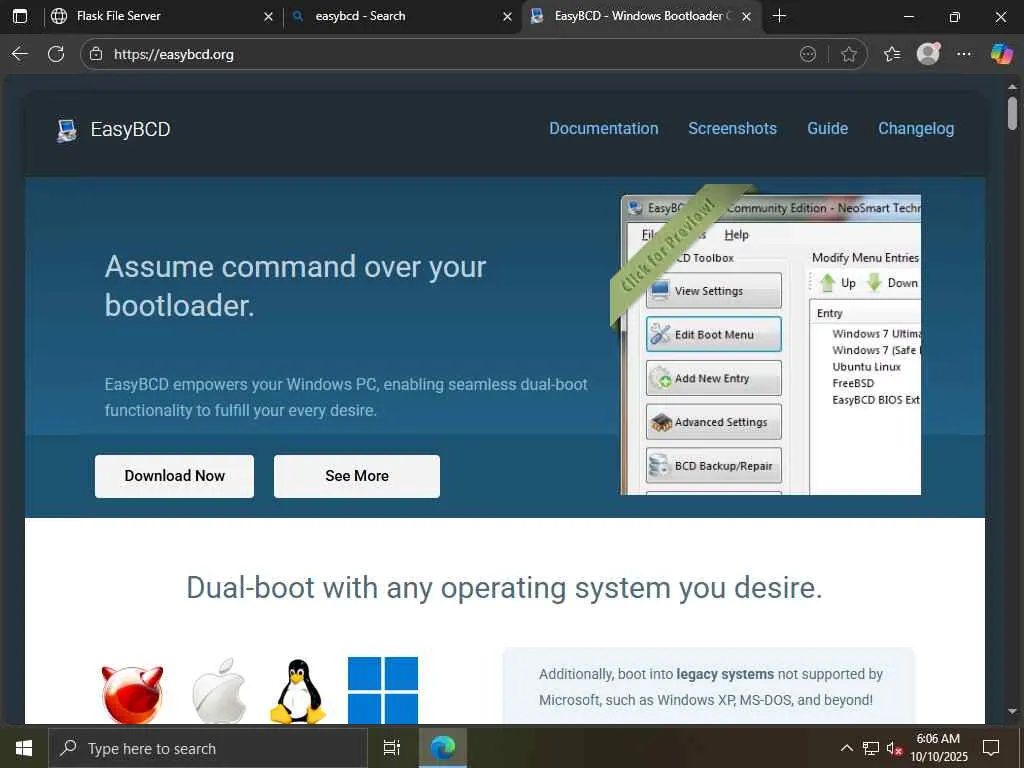The image size is (1024, 768).
Task: Click the Microsoft Edge taskbar icon
Action: [443, 748]
